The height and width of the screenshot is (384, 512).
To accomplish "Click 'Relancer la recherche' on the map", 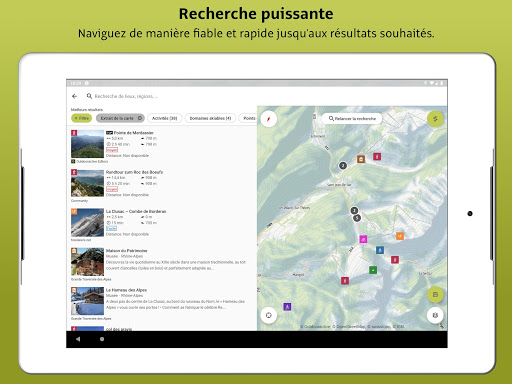I will click(x=352, y=118).
